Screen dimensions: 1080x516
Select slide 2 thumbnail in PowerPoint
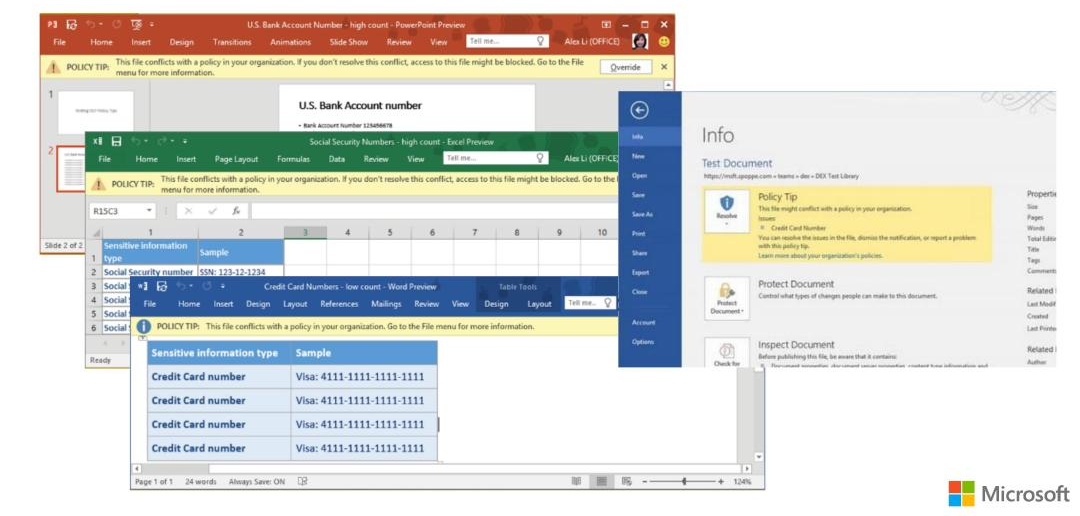(x=72, y=169)
